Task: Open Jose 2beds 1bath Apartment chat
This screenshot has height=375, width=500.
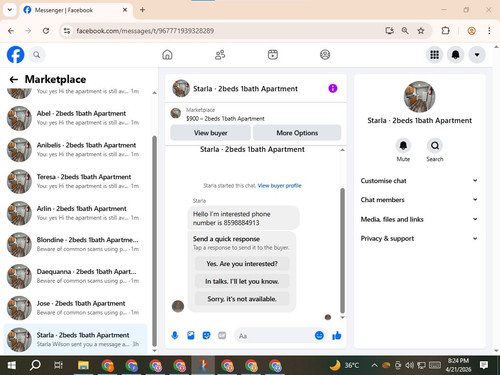Action: coord(76,308)
